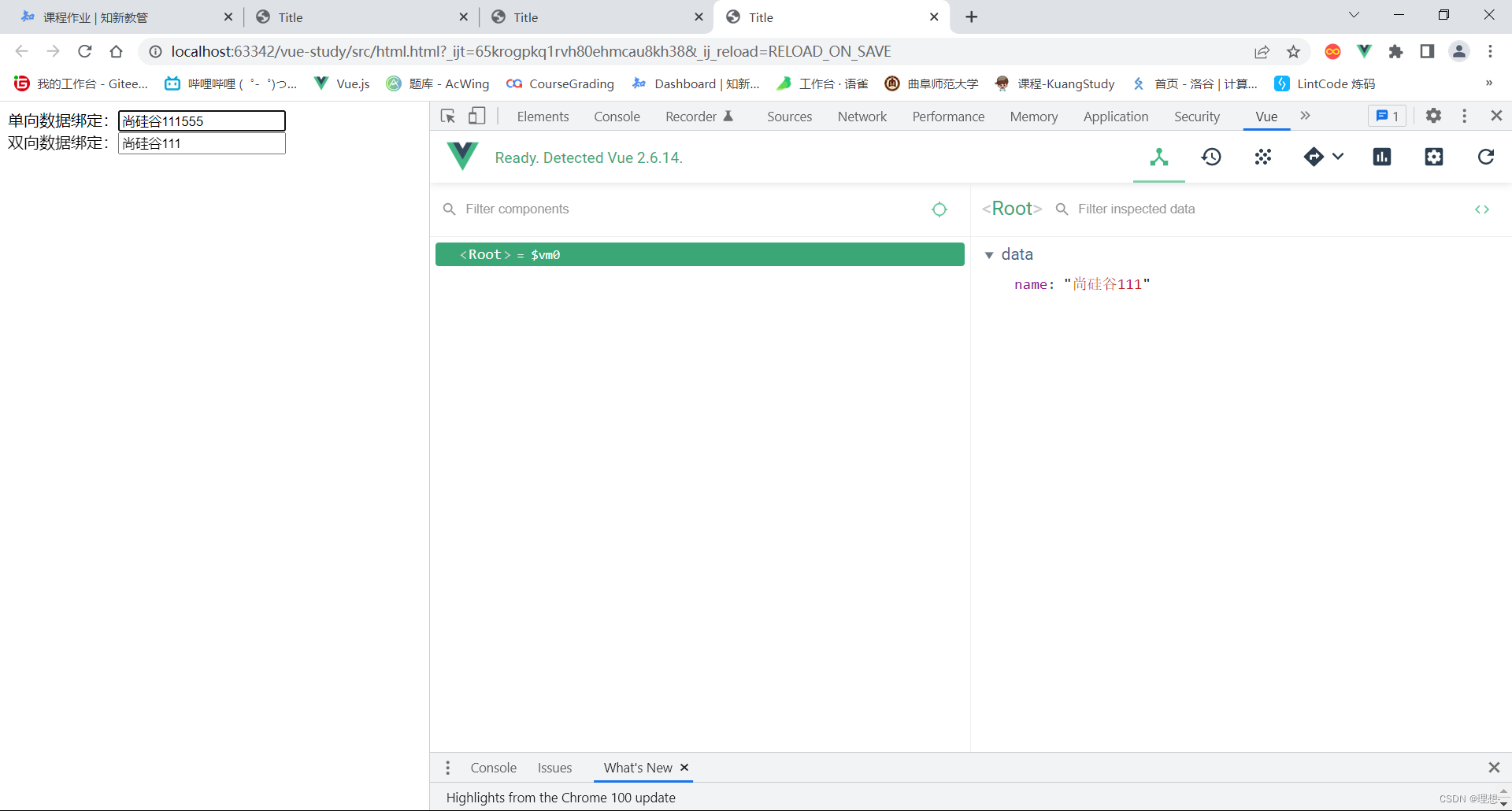Image resolution: width=1512 pixels, height=811 pixels.
Task: Go forward with browser forward arrow
Action: tap(53, 51)
